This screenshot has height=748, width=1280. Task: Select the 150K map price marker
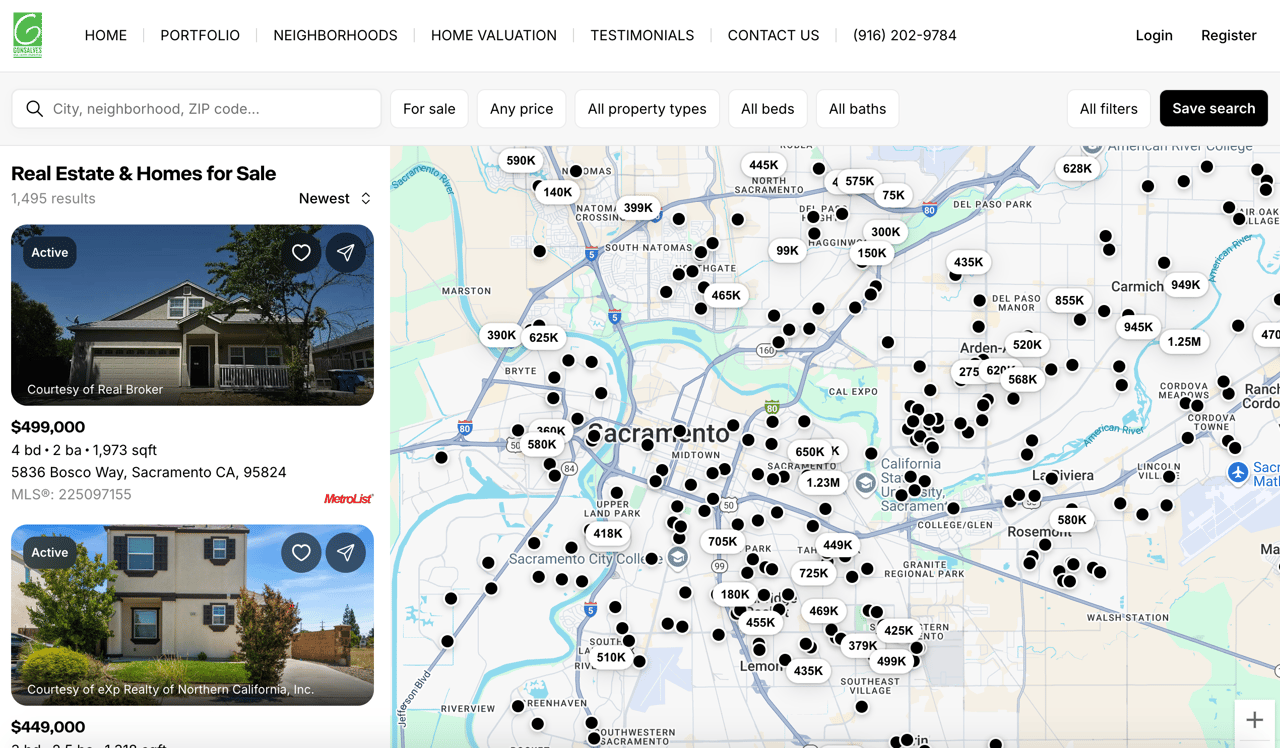871,253
